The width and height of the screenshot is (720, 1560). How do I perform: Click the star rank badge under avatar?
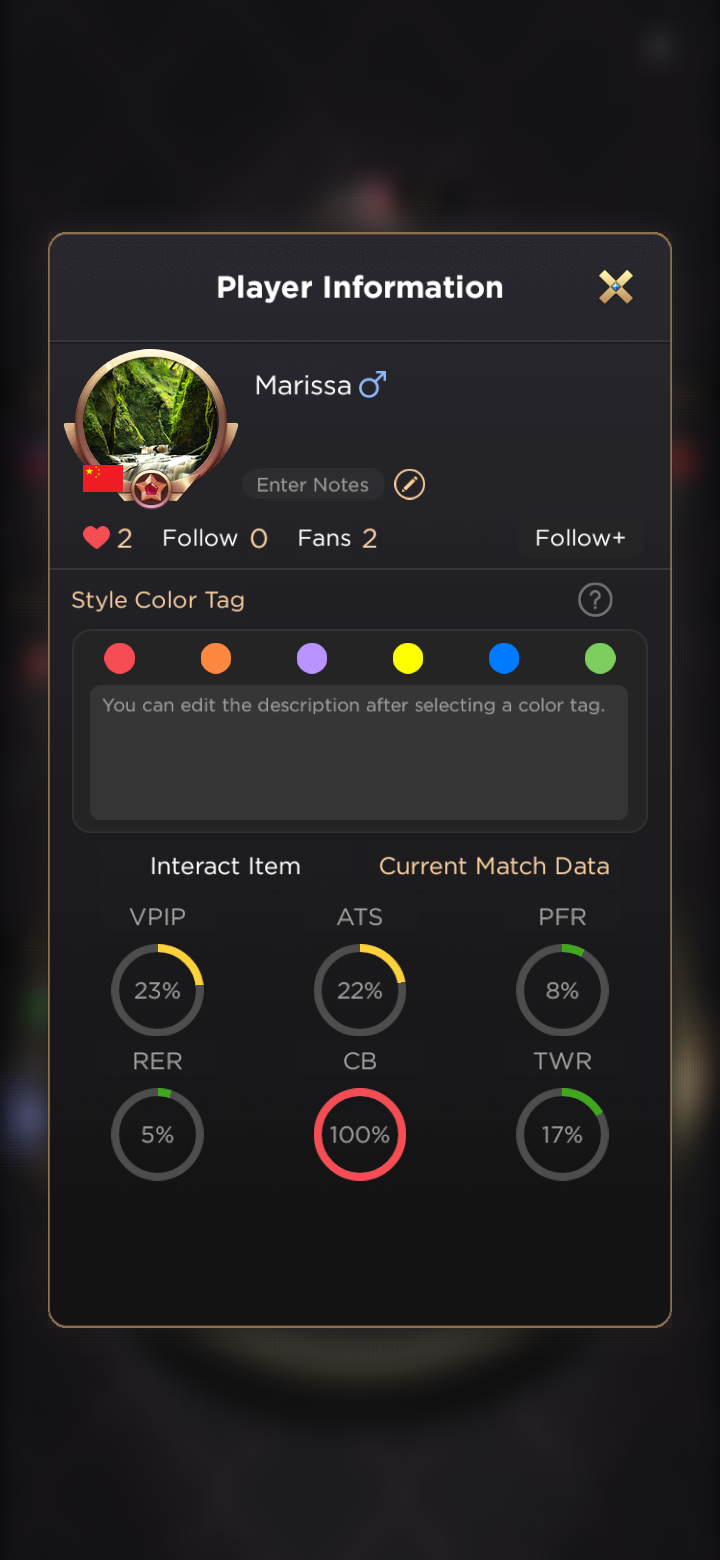[x=152, y=489]
